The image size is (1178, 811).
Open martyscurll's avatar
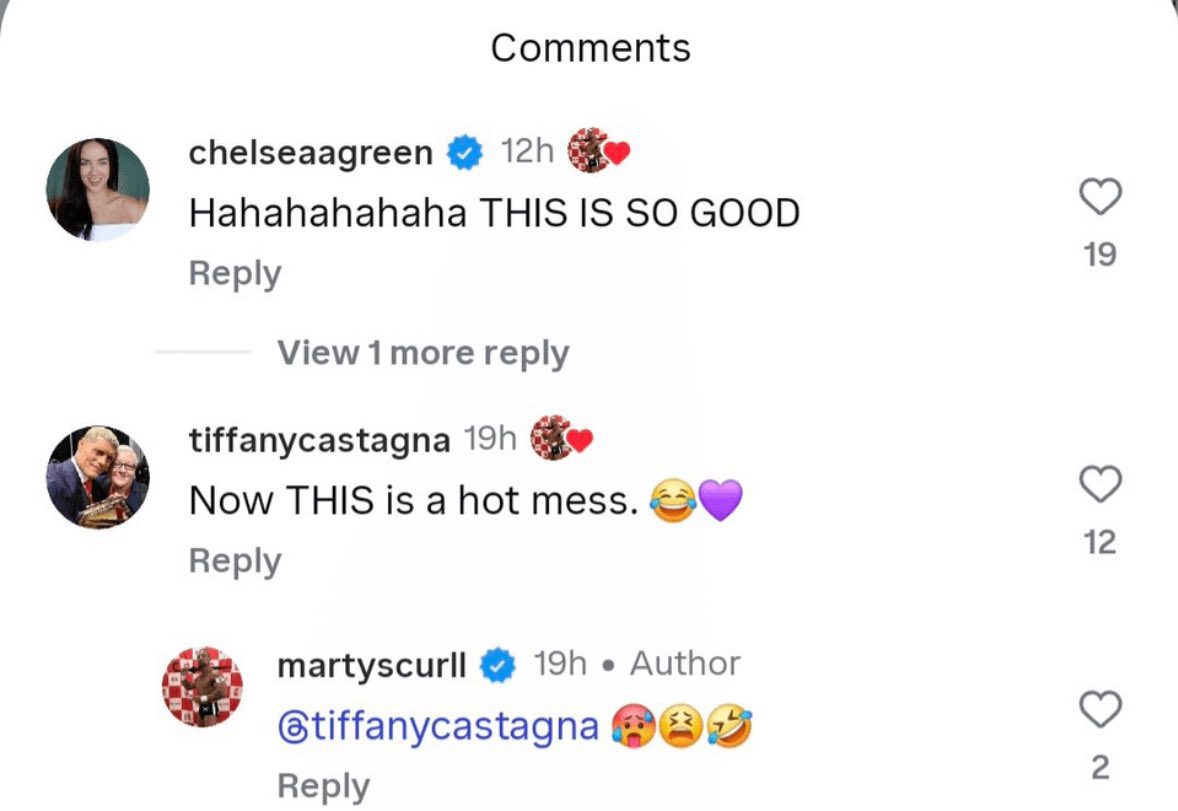203,686
